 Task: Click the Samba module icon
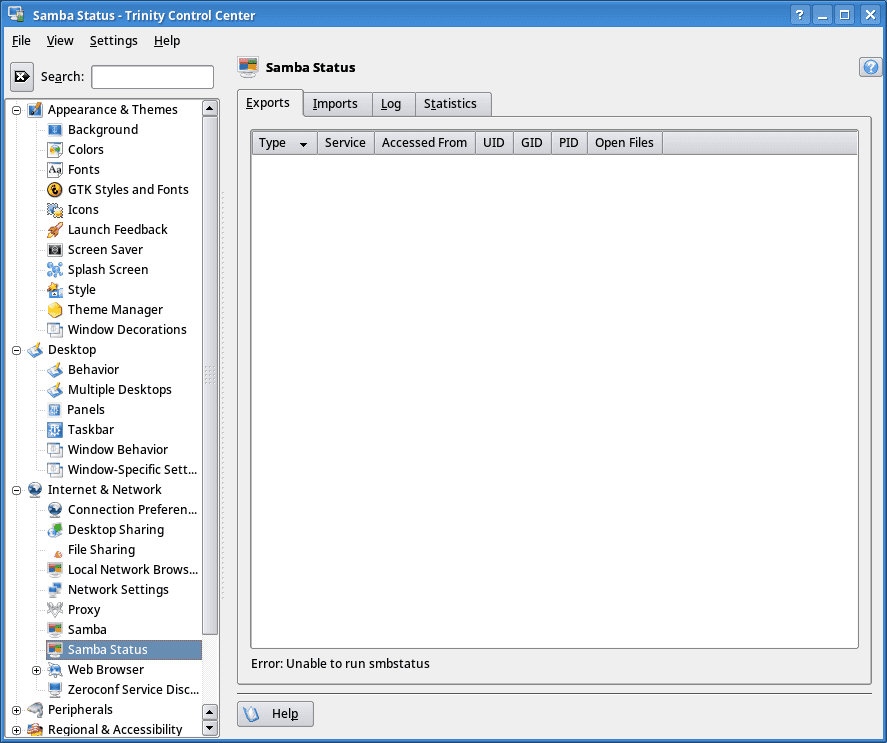55,630
